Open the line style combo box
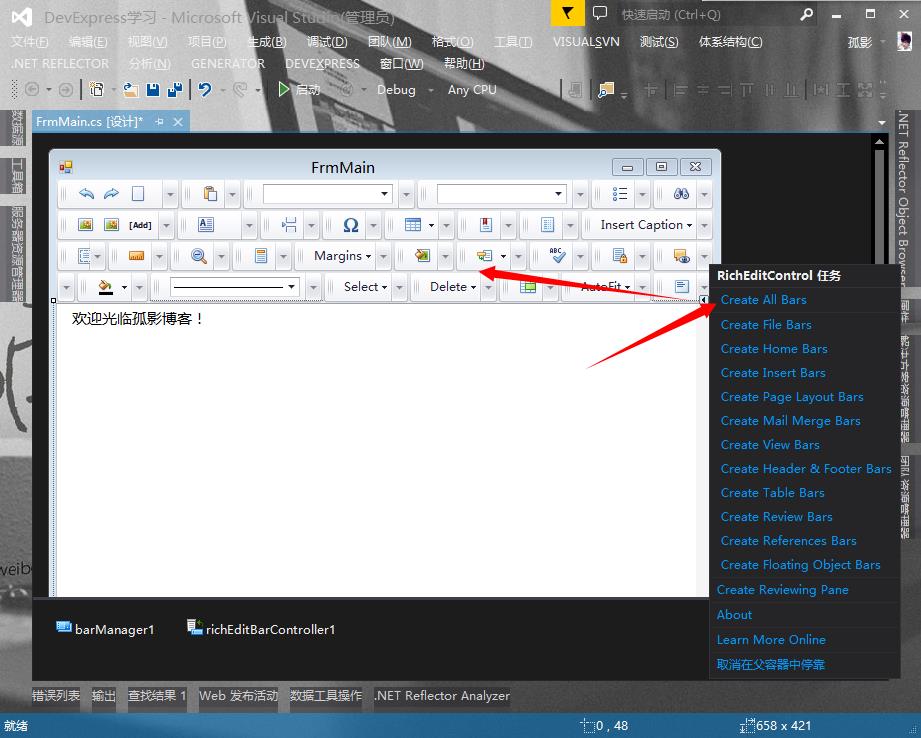 pos(235,287)
